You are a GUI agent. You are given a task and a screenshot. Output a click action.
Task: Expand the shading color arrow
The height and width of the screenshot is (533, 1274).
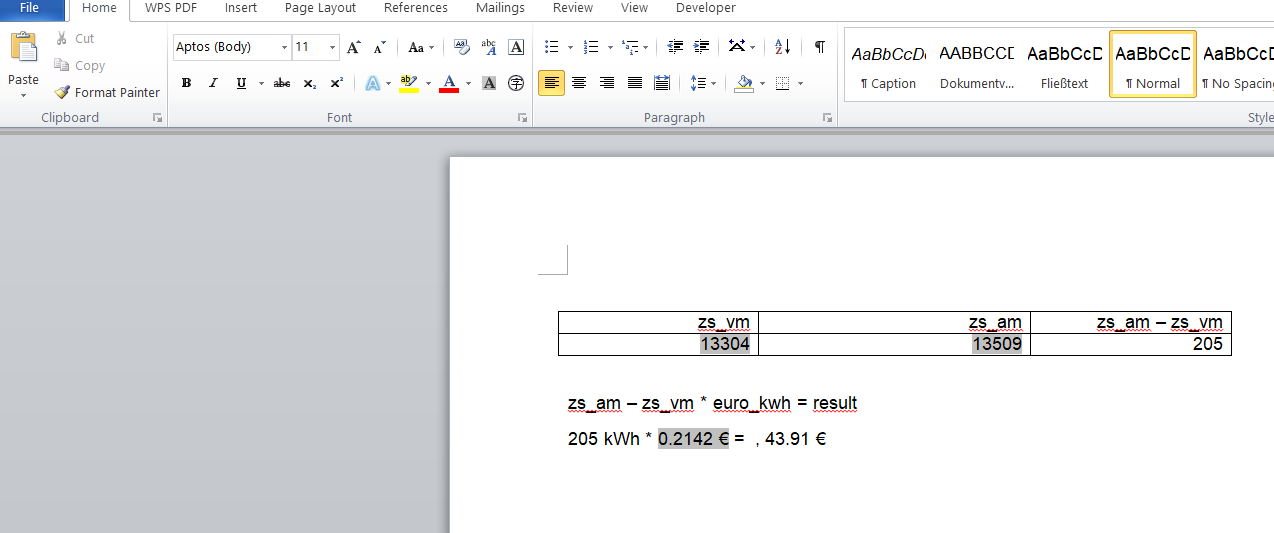click(x=762, y=83)
